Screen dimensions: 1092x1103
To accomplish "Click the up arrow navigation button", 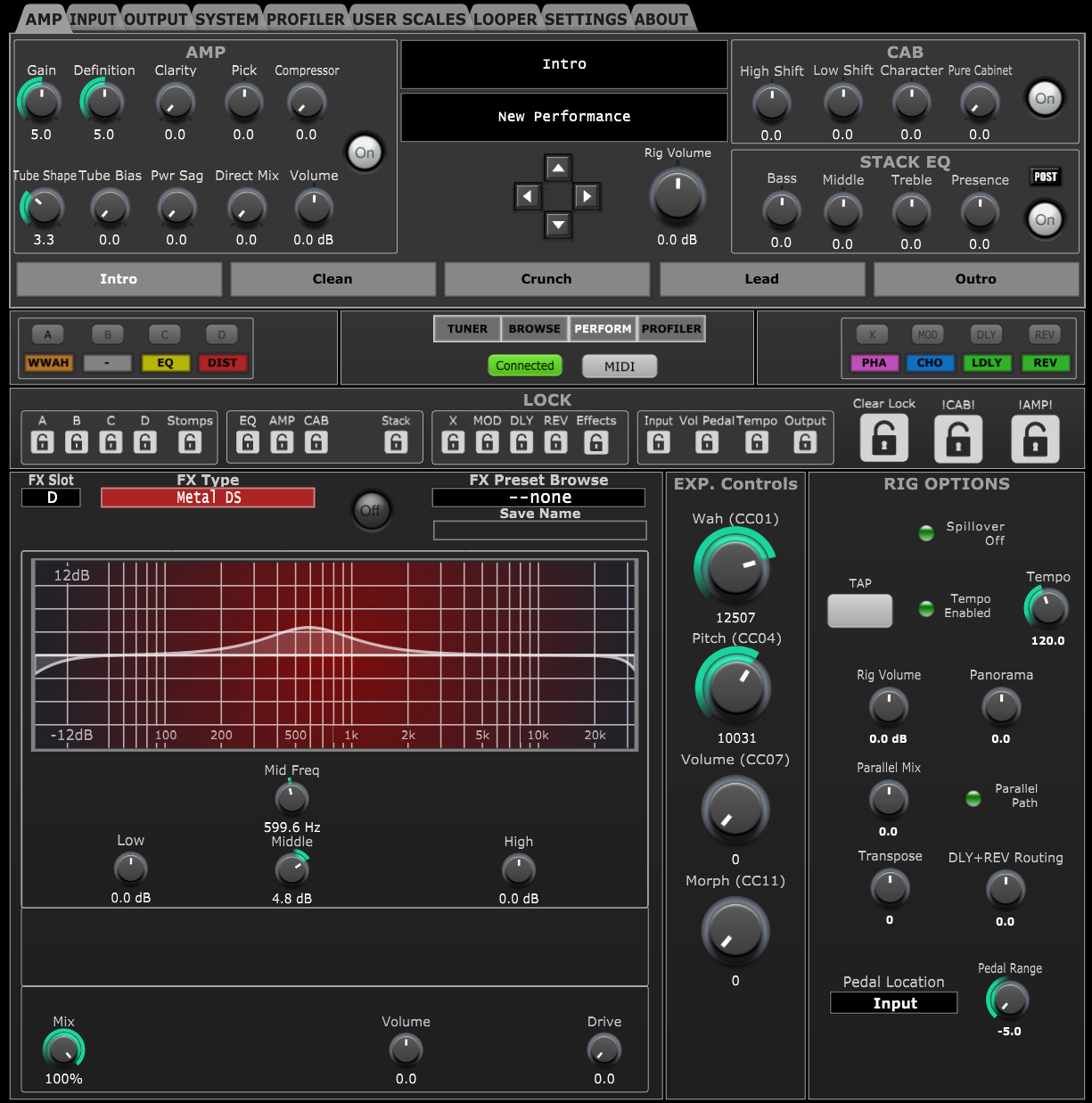I will coord(558,168).
